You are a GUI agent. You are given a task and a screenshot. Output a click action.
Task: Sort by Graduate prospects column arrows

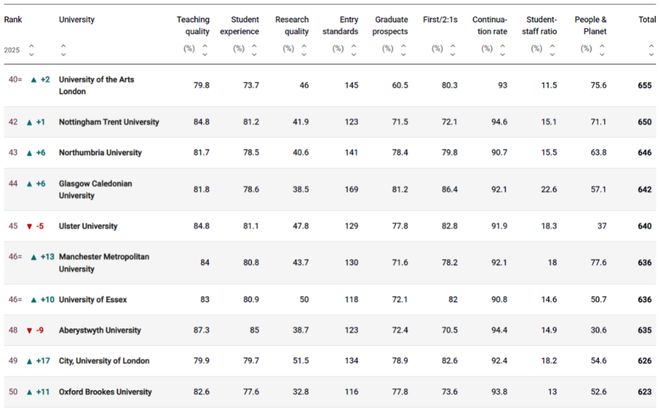point(403,50)
